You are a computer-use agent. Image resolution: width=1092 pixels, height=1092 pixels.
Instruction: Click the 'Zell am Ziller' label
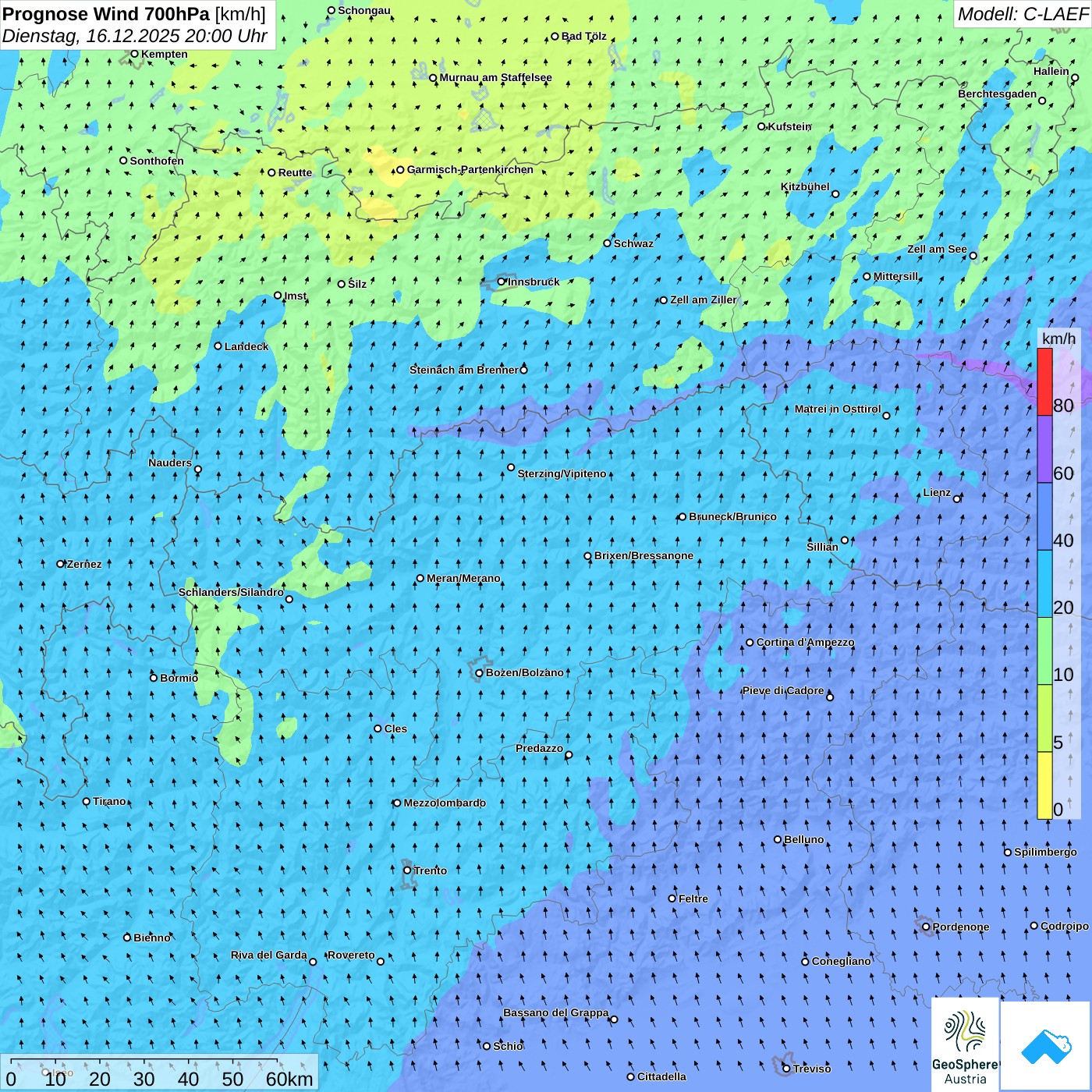tap(704, 300)
